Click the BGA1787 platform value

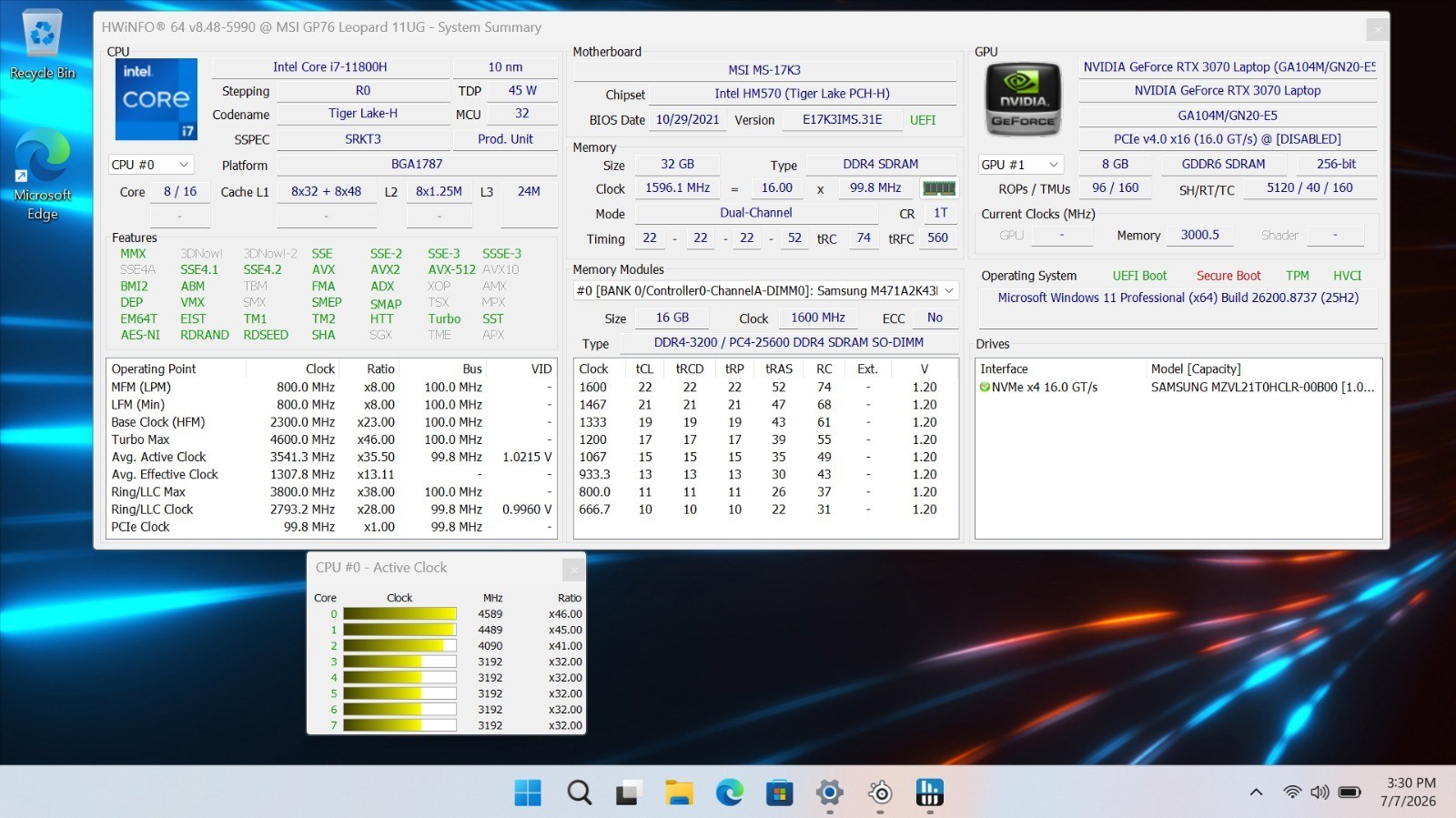pyautogui.click(x=417, y=165)
